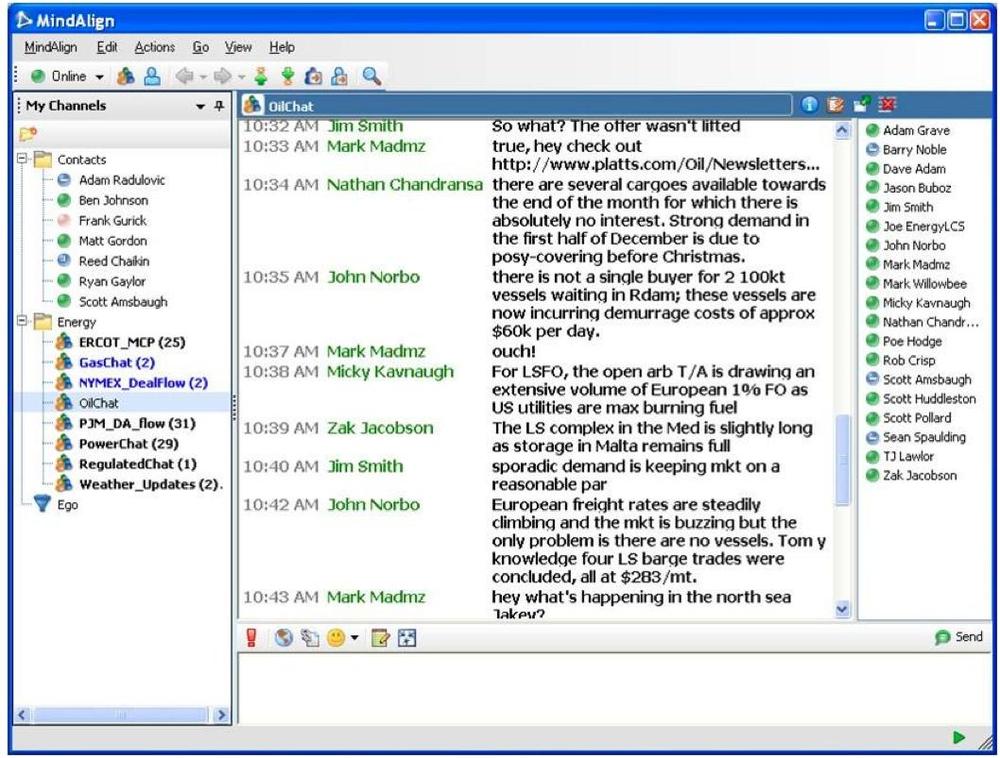Mark message urgent with red exclamation icon
The width and height of the screenshot is (1000, 758).
251,638
